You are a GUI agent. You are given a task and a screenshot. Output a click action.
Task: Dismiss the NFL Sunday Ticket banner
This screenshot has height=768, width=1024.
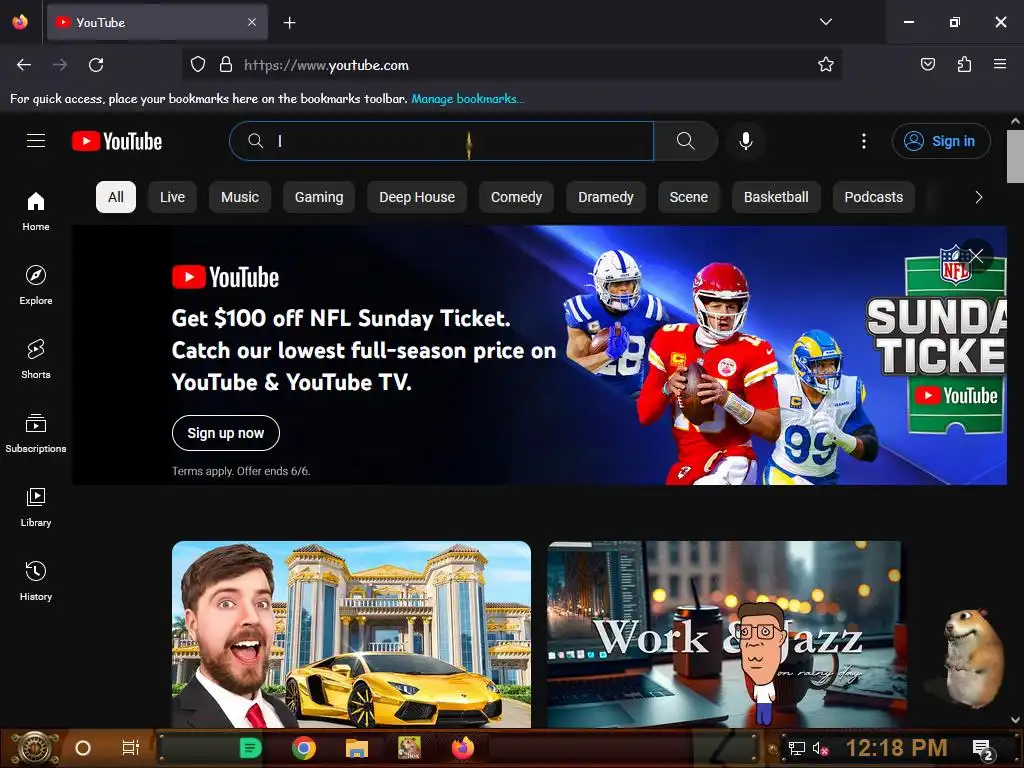click(976, 255)
